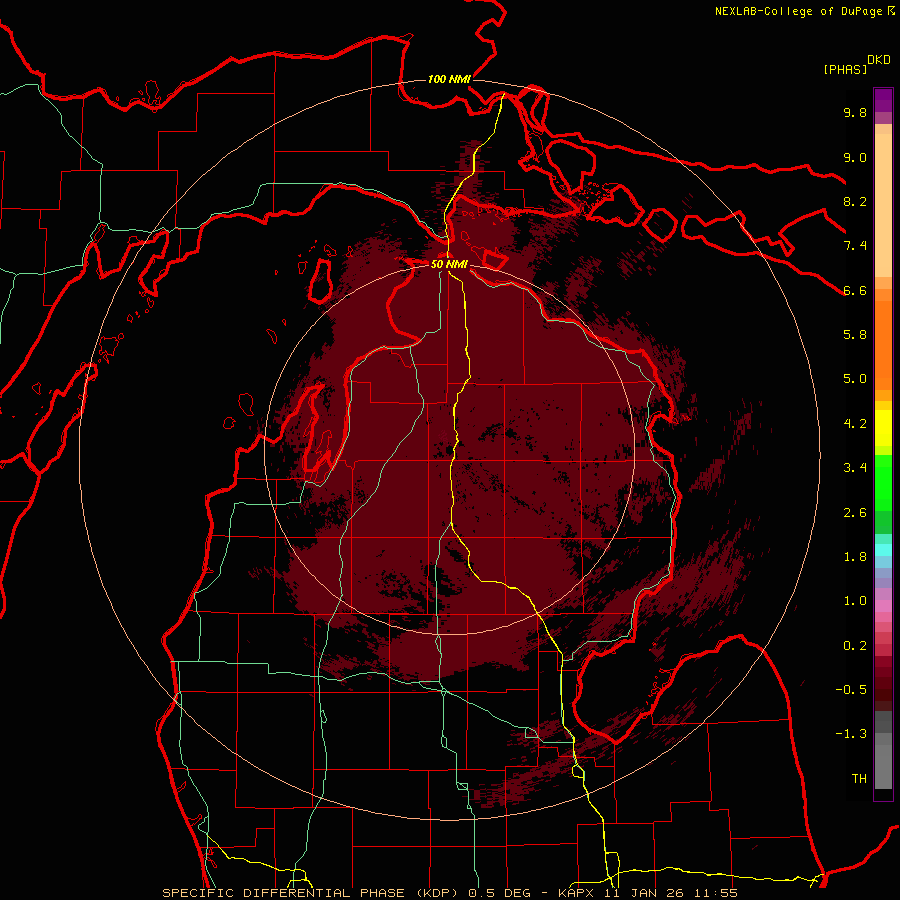Select the 1.0 scale value
This screenshot has height=900, width=900.
[x=855, y=601]
